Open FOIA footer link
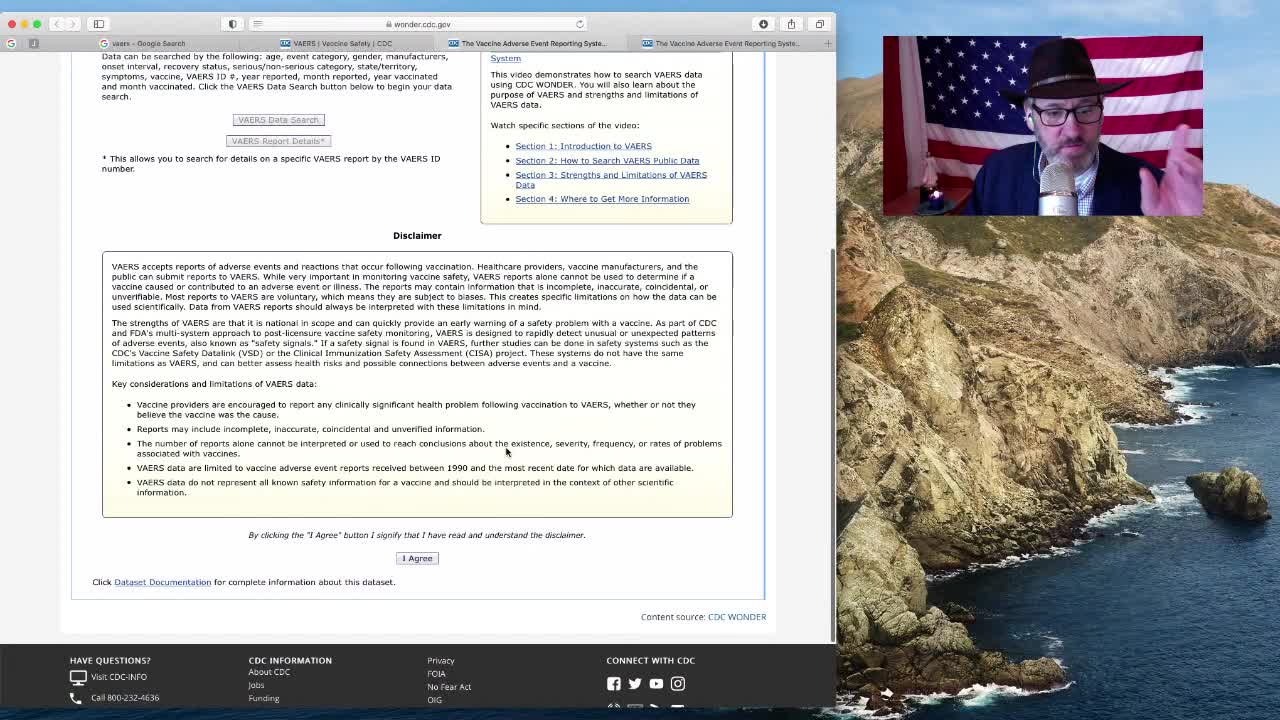 click(x=436, y=674)
